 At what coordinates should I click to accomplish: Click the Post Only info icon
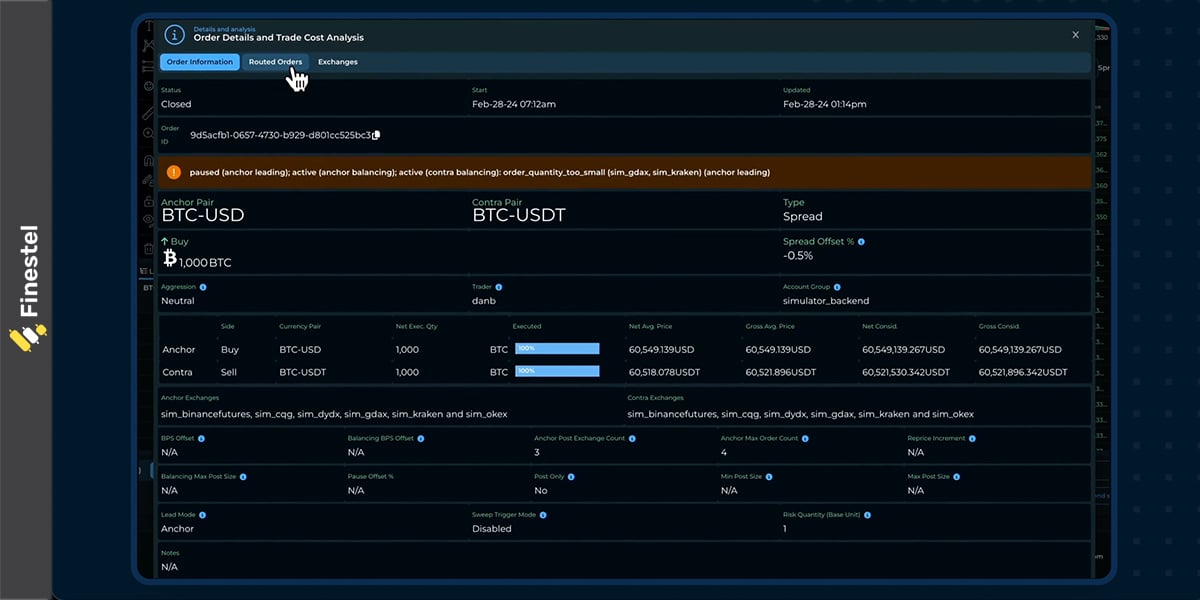(x=571, y=476)
